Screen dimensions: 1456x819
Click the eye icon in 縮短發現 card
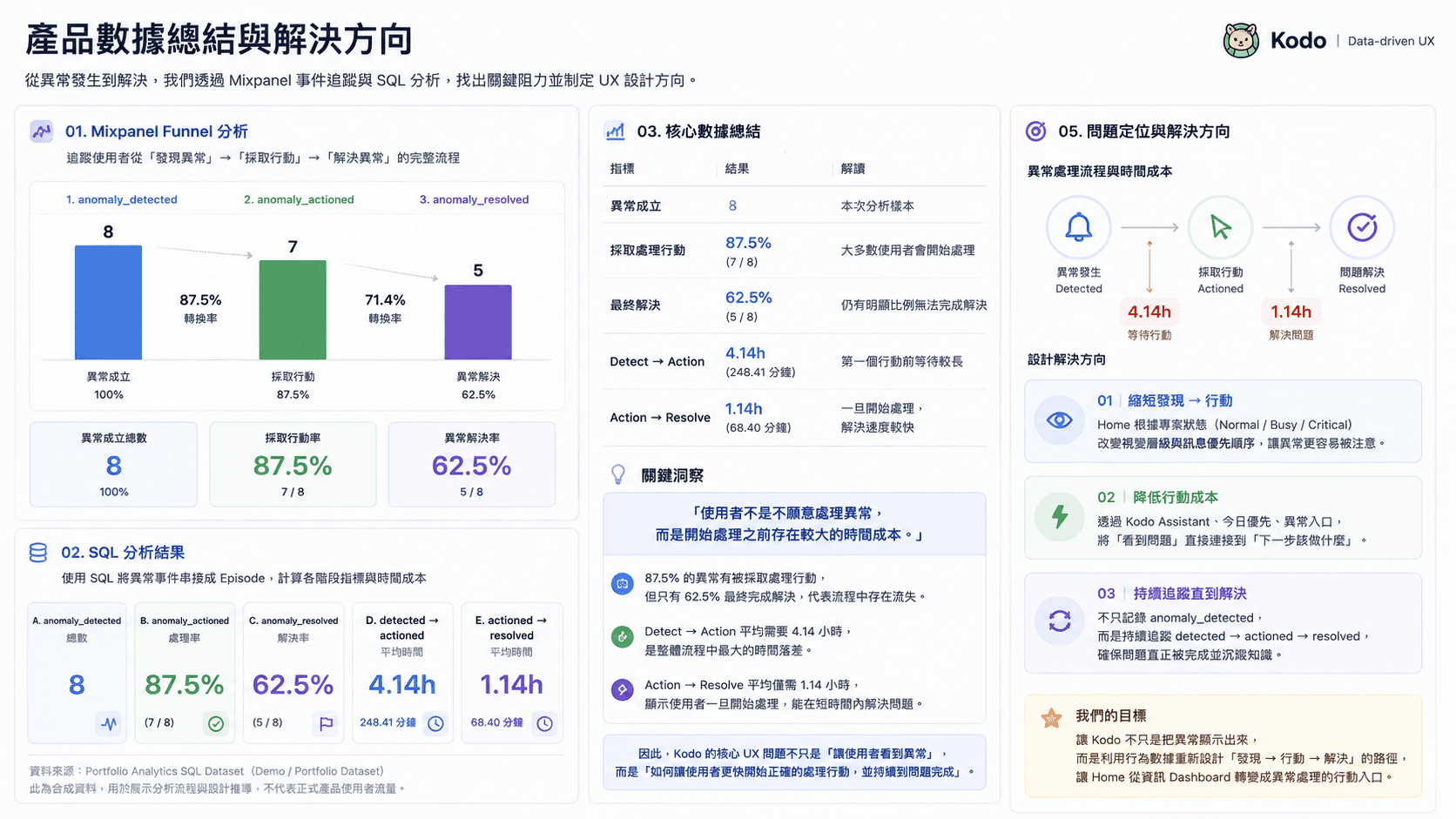tap(1060, 420)
